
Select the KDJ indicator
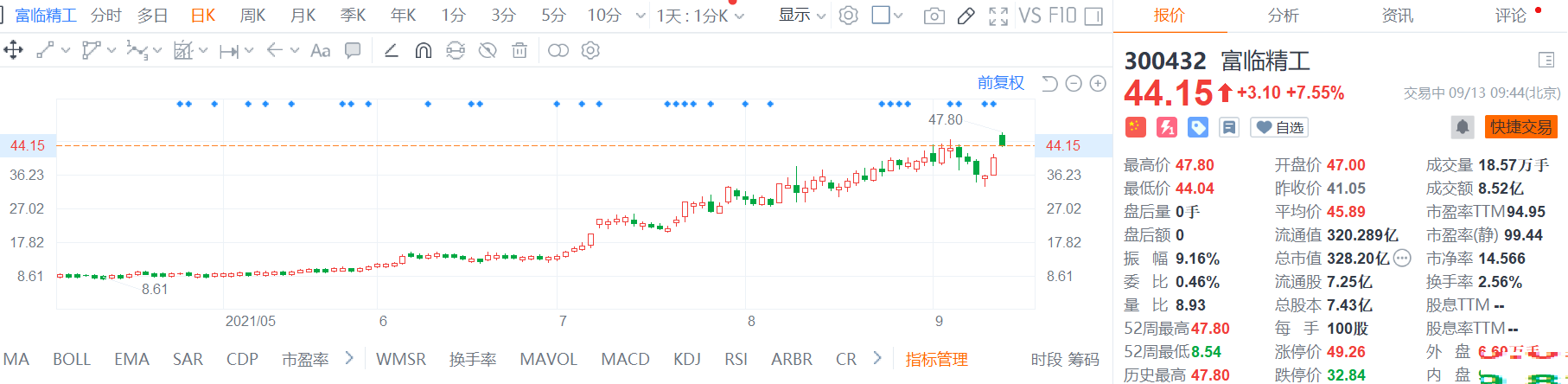[686, 359]
